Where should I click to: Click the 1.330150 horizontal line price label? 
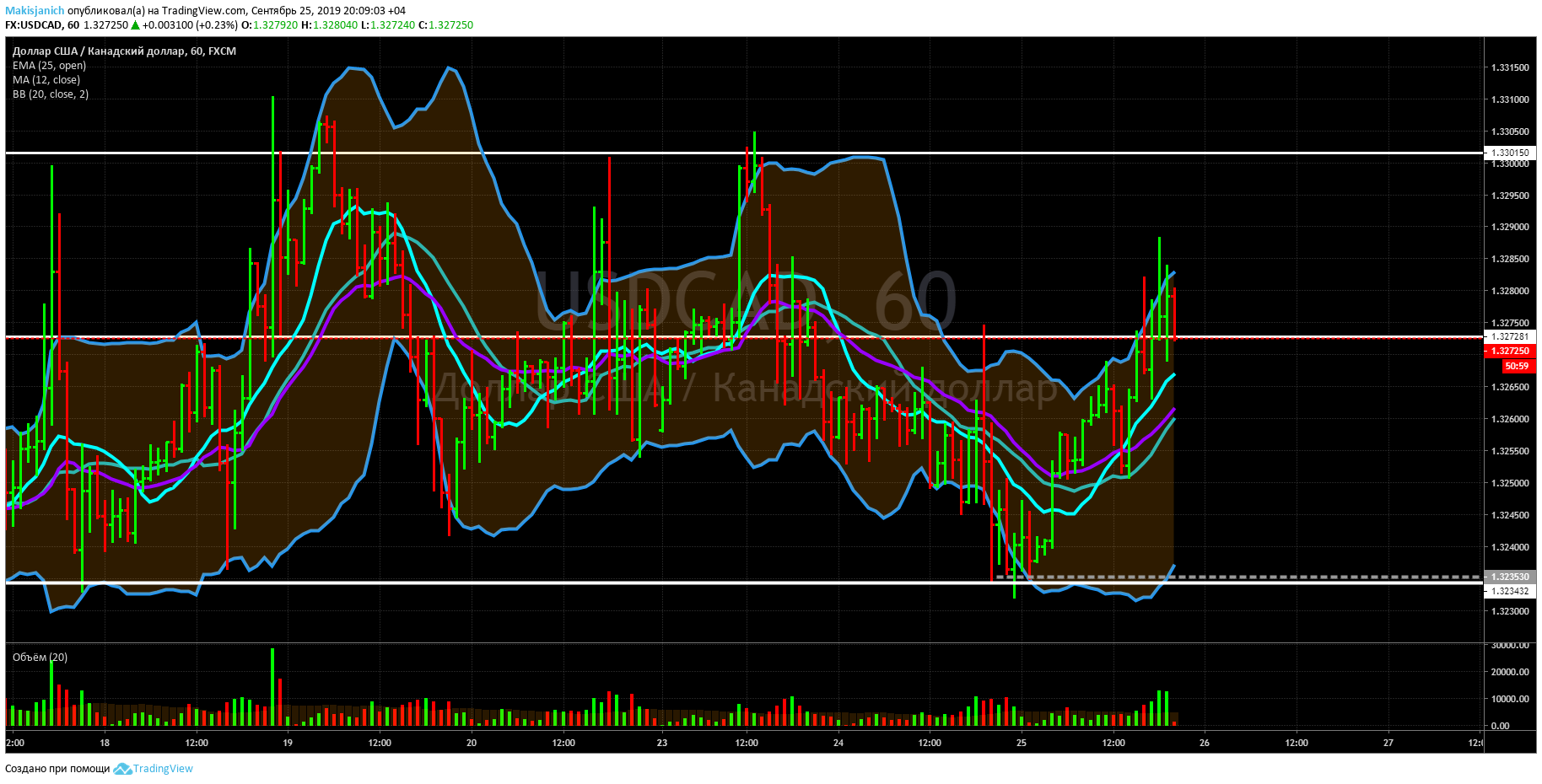[x=1510, y=153]
